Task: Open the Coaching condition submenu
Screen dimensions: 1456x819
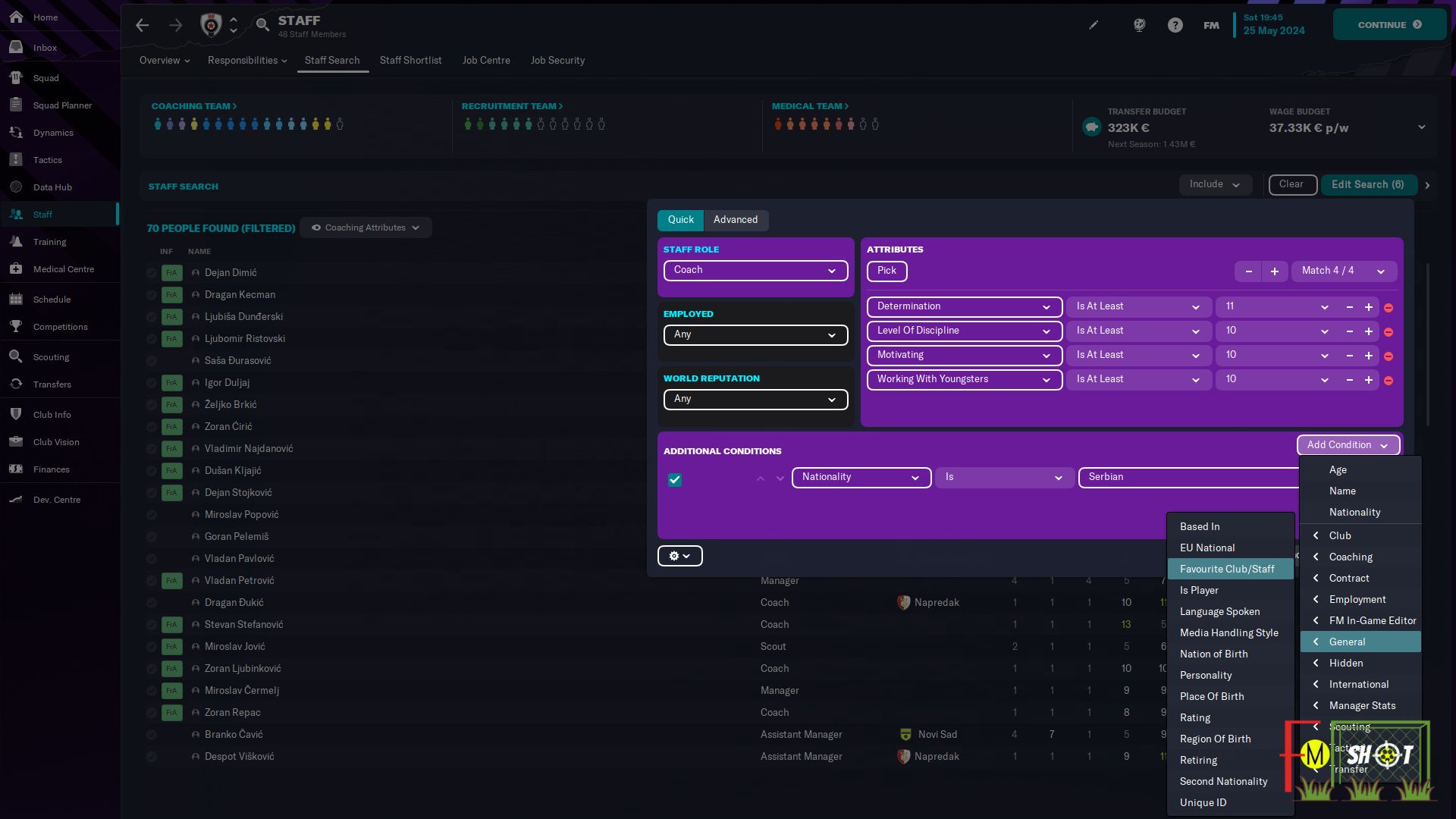Action: (x=1360, y=557)
